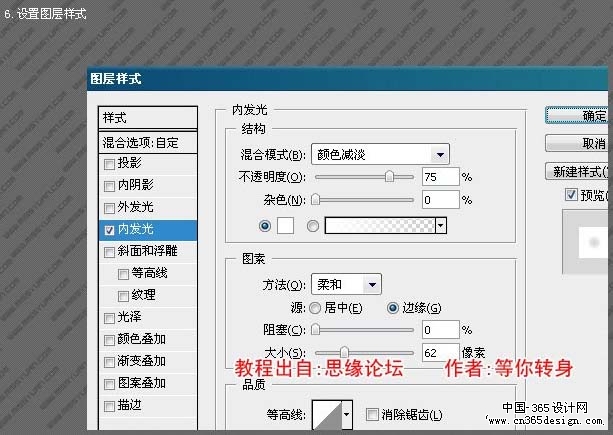Select the 描边 entry label

coord(129,405)
